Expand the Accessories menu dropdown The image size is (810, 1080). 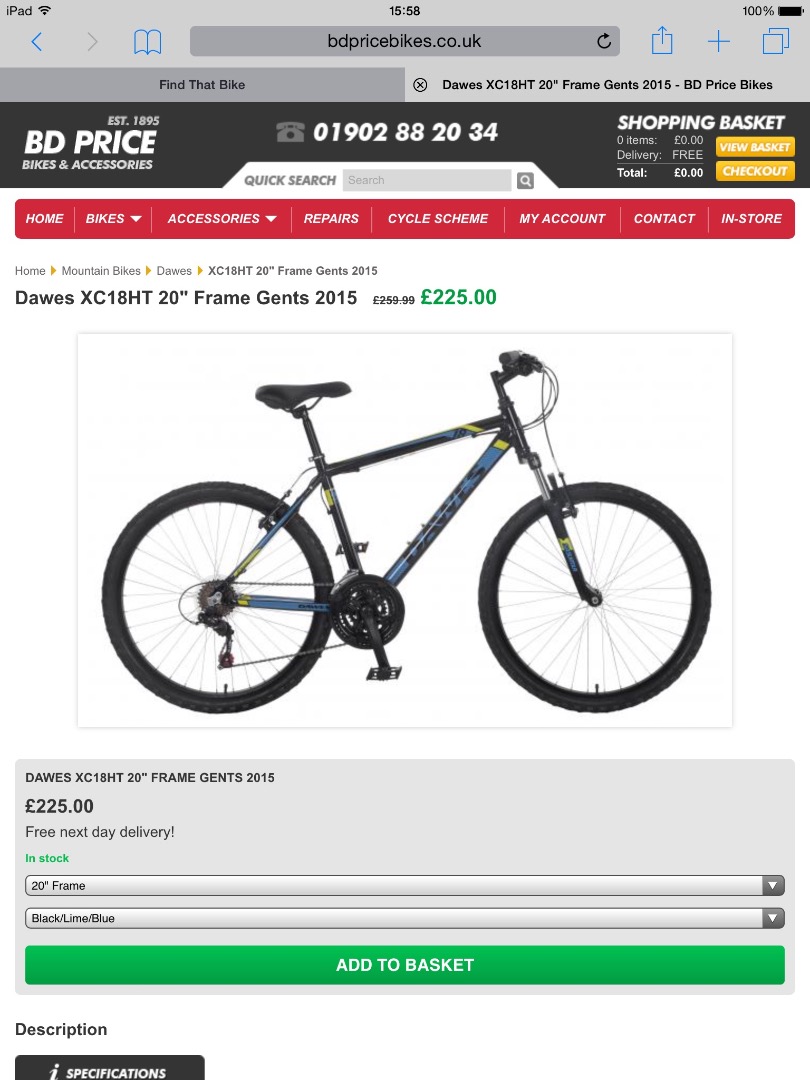pyautogui.click(x=222, y=219)
